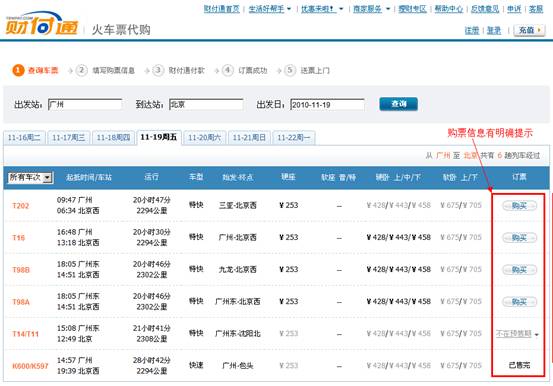Click T202 soft sleeper price ¥675/¥705

[461, 205]
